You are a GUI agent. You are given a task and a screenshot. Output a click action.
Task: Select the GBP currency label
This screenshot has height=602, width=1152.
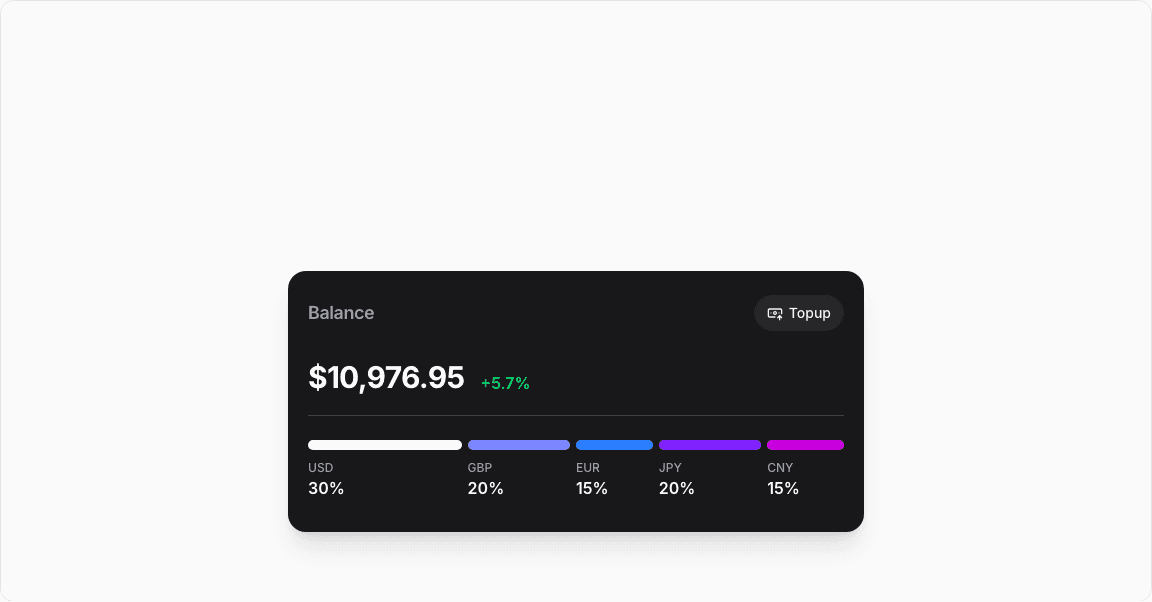click(480, 468)
